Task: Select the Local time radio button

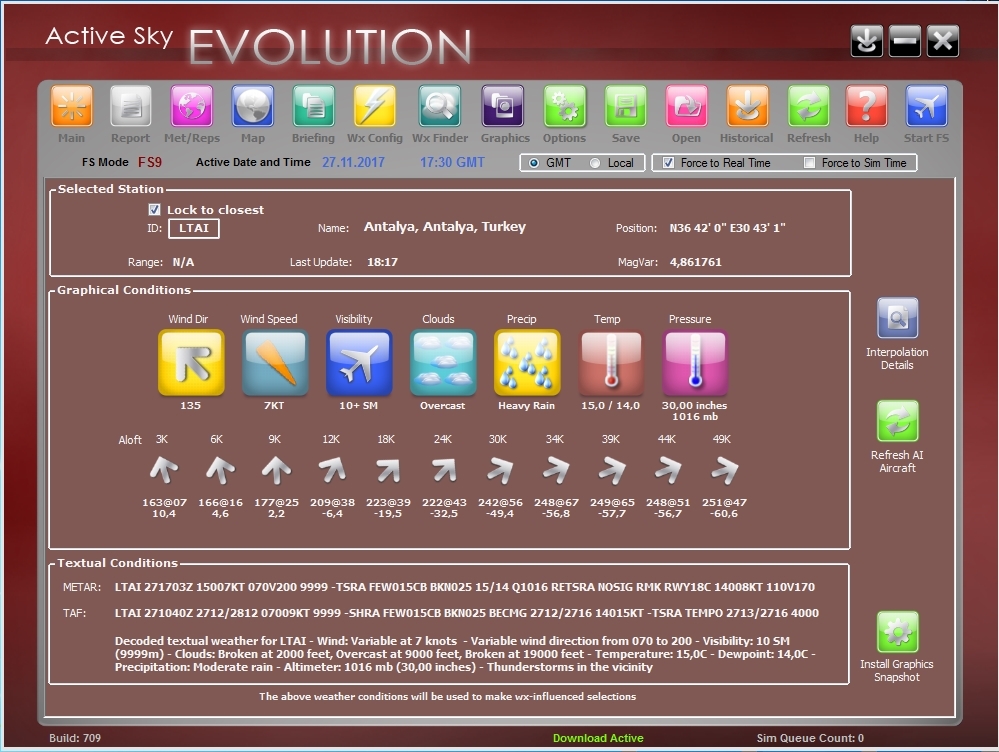Action: [x=595, y=163]
